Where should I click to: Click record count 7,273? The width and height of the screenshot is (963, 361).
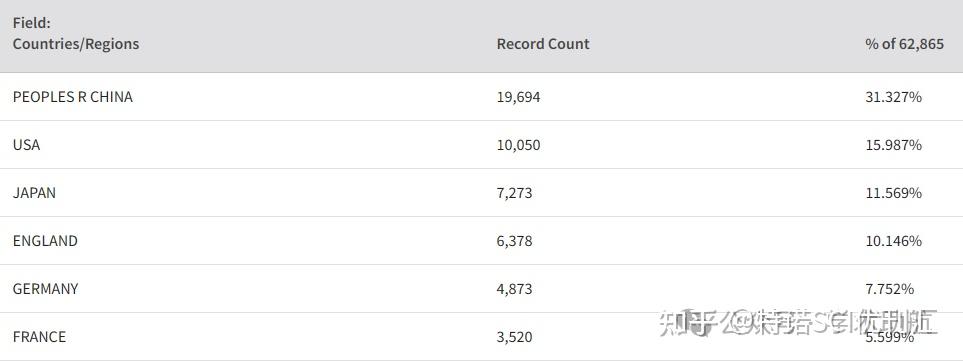(515, 193)
